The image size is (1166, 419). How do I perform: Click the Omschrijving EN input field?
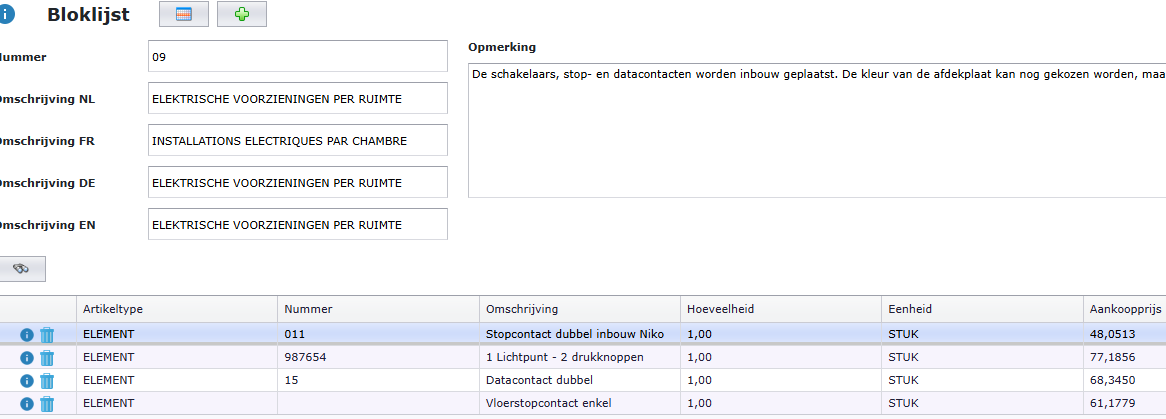click(x=297, y=225)
